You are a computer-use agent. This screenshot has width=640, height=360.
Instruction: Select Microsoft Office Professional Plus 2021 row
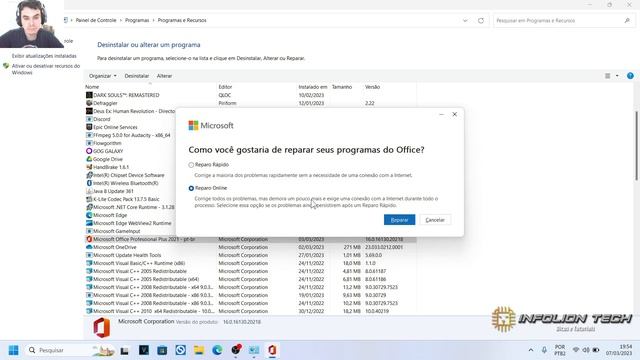(250, 239)
